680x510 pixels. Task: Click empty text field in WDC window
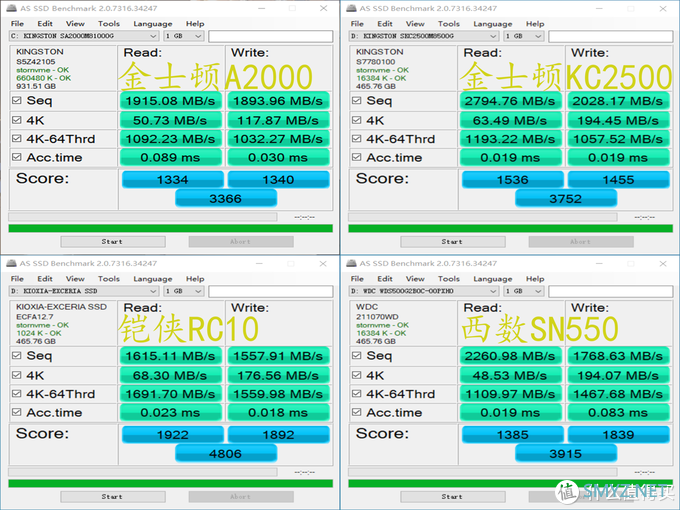611,291
